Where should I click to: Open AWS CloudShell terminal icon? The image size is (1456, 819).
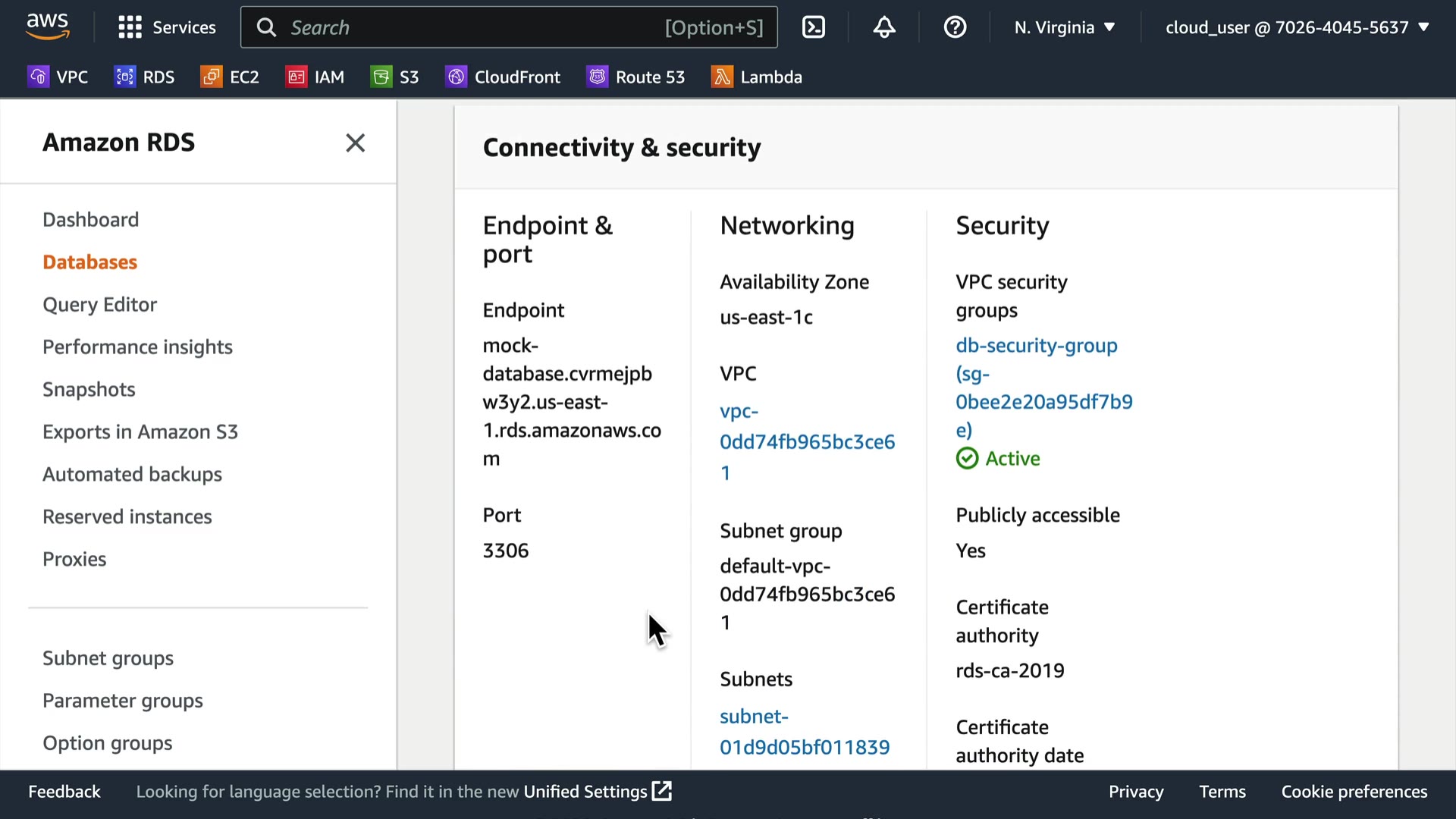[814, 28]
